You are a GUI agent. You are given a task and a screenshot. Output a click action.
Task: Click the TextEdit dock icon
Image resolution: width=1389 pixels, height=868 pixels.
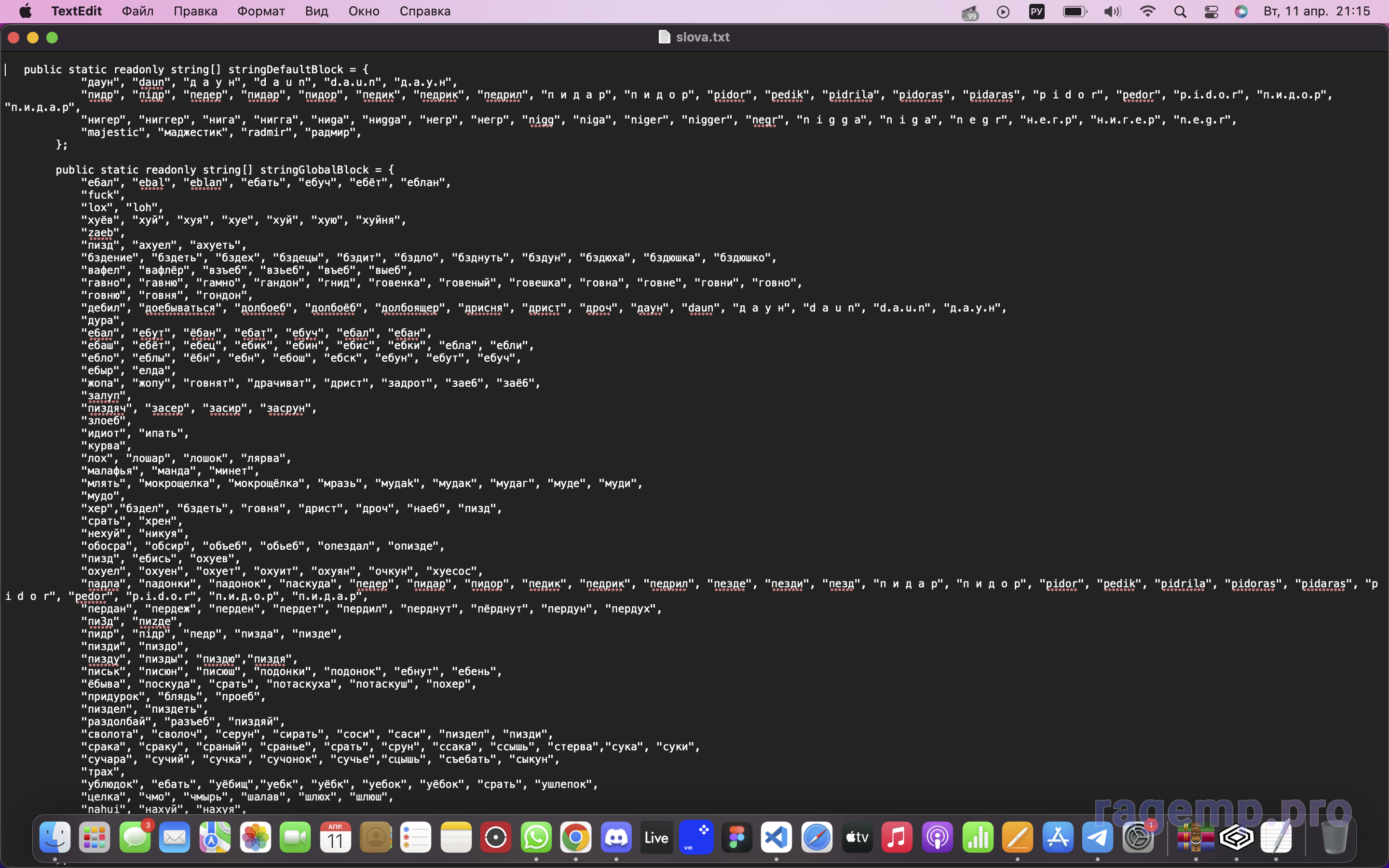[x=1276, y=838]
